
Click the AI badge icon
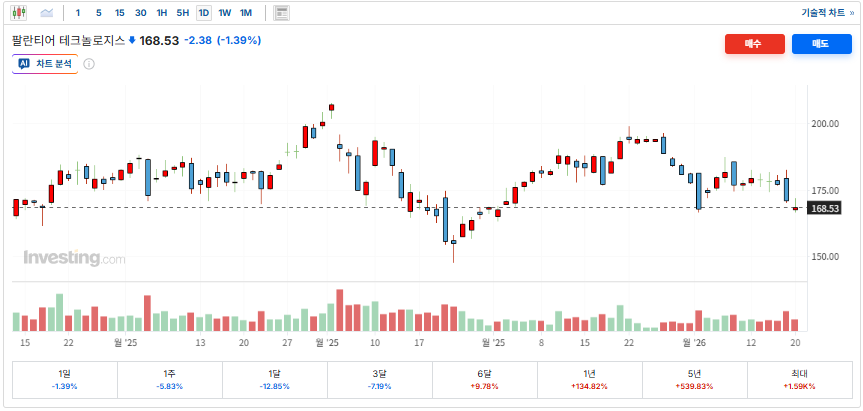click(24, 64)
